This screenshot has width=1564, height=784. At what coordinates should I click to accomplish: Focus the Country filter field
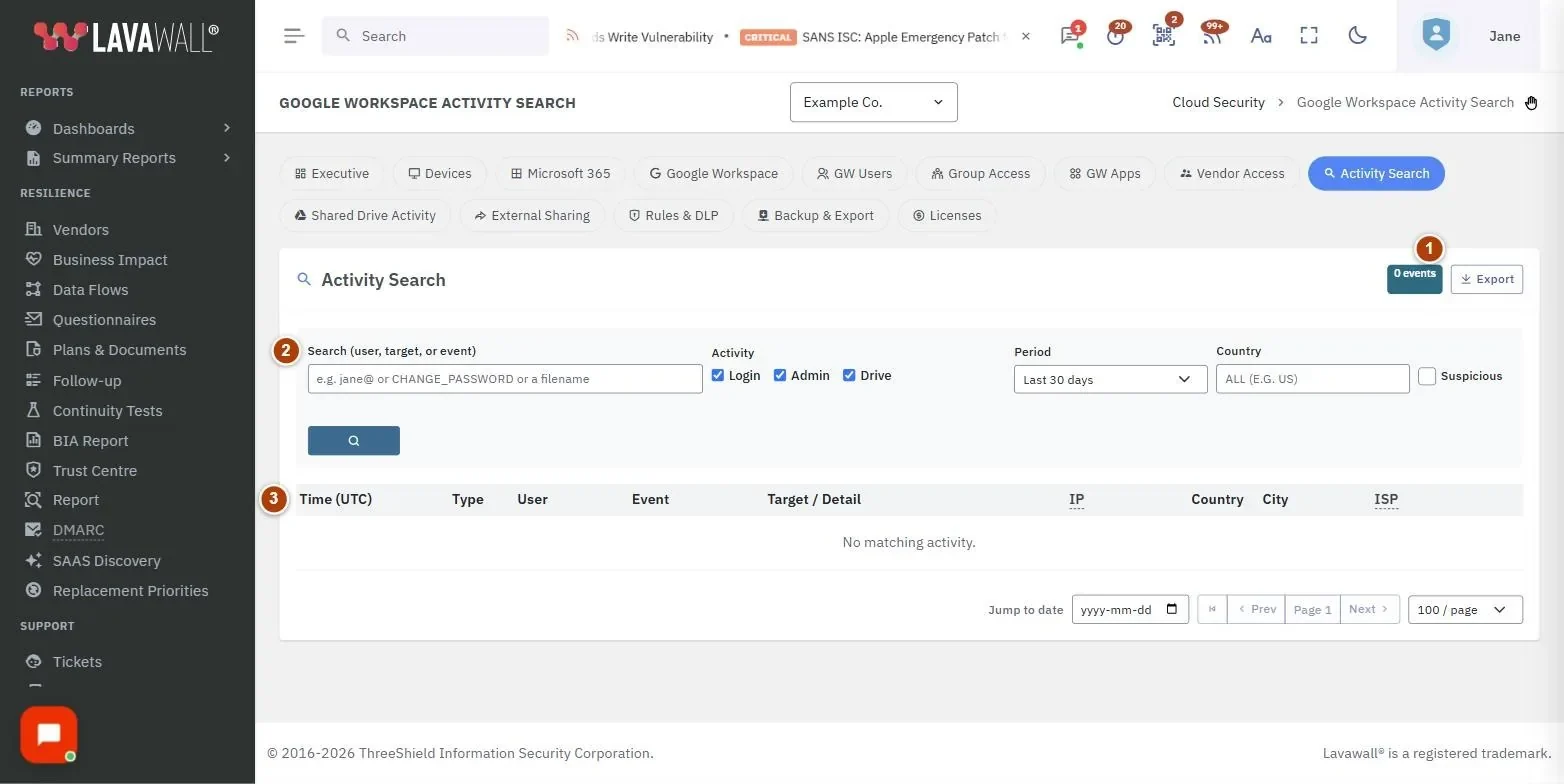1313,379
